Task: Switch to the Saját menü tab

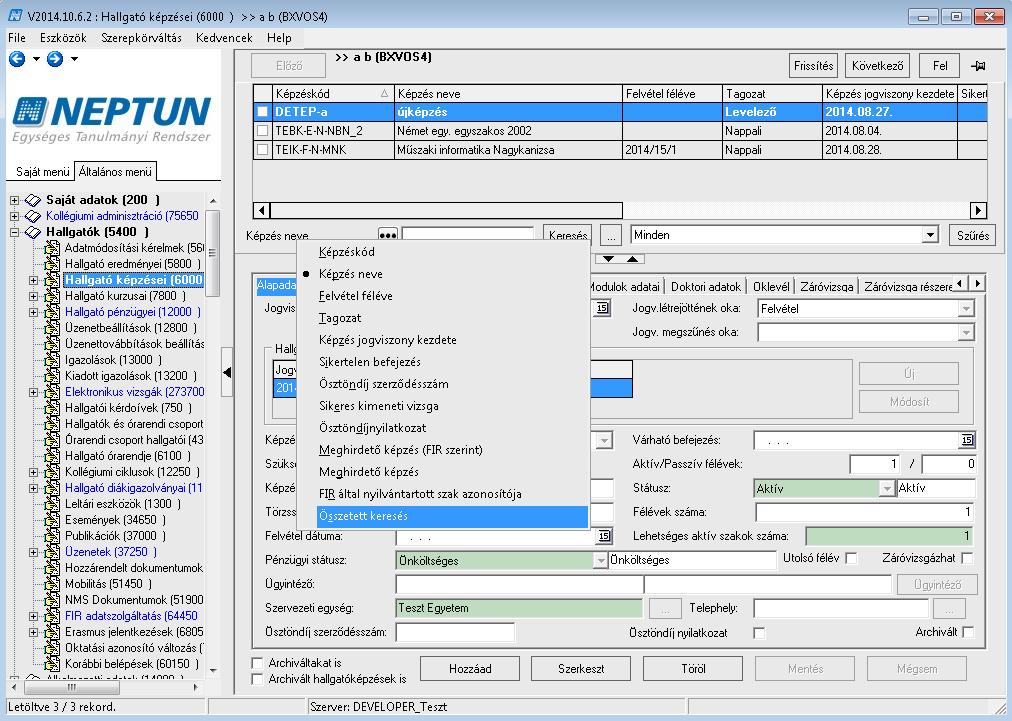Action: point(43,172)
